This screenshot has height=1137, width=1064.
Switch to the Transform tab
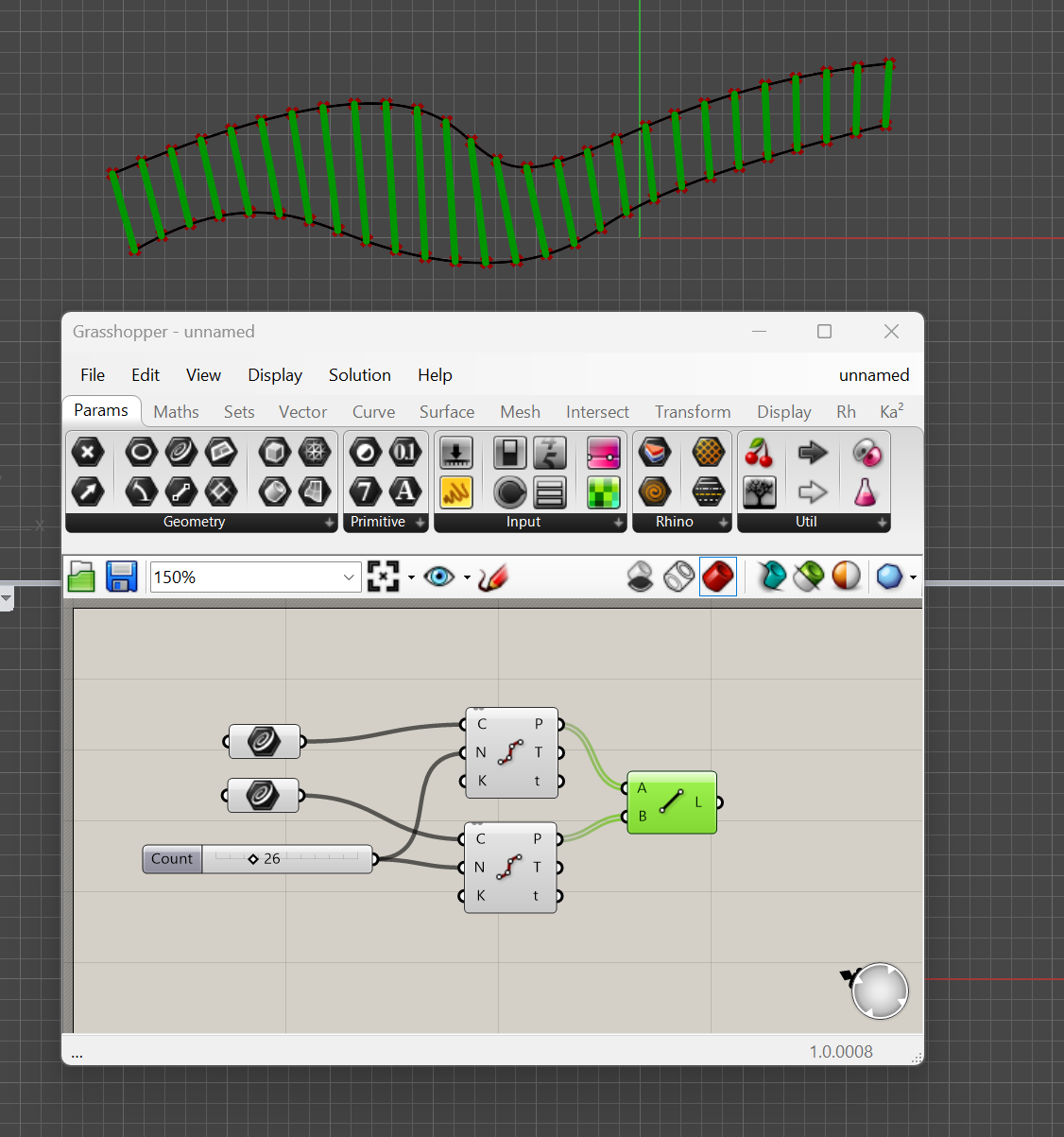click(x=693, y=412)
